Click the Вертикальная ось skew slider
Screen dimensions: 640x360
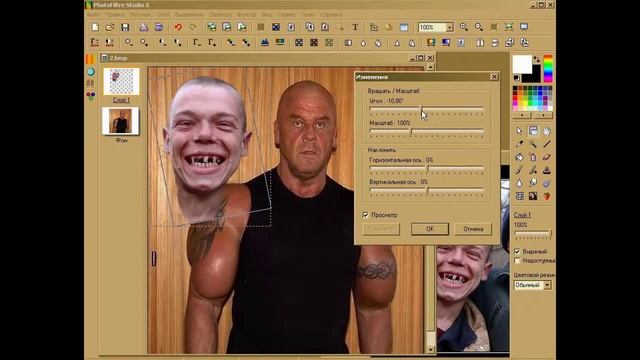pos(427,190)
